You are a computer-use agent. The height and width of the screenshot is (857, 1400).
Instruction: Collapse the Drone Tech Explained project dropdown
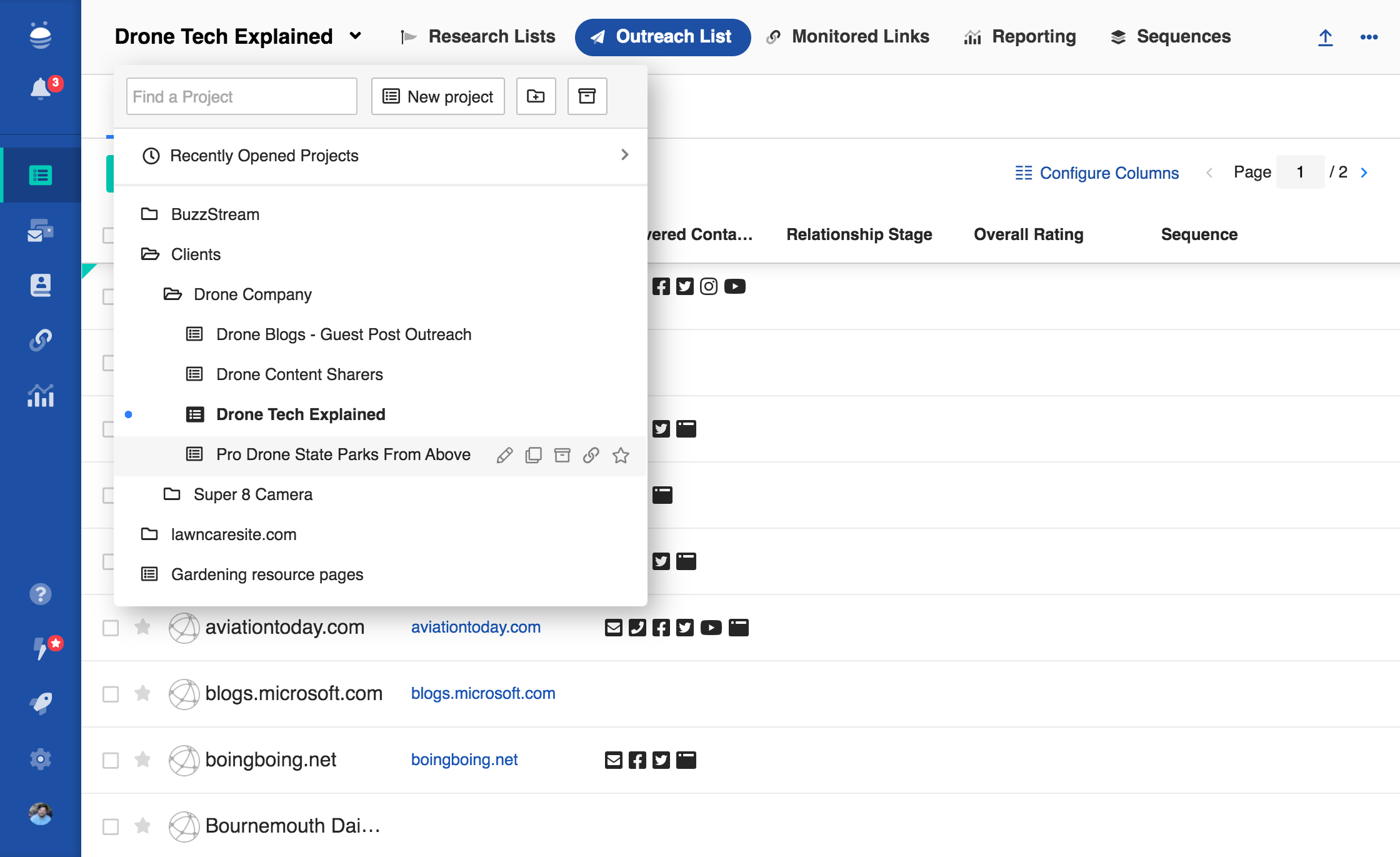pos(356,36)
